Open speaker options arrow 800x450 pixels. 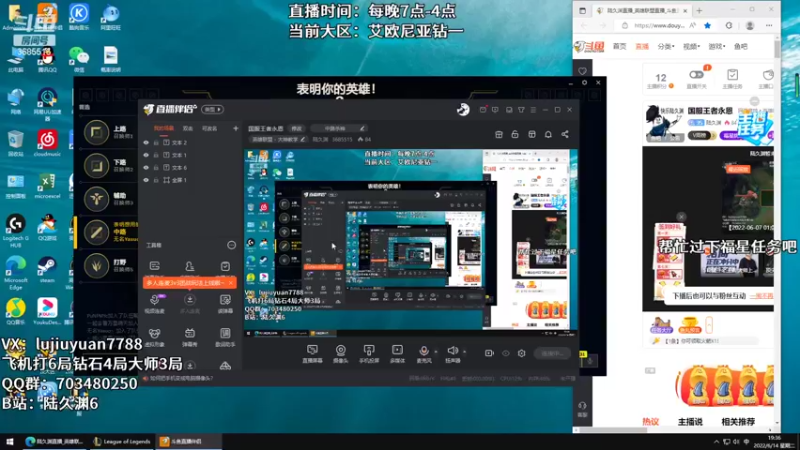464,351
